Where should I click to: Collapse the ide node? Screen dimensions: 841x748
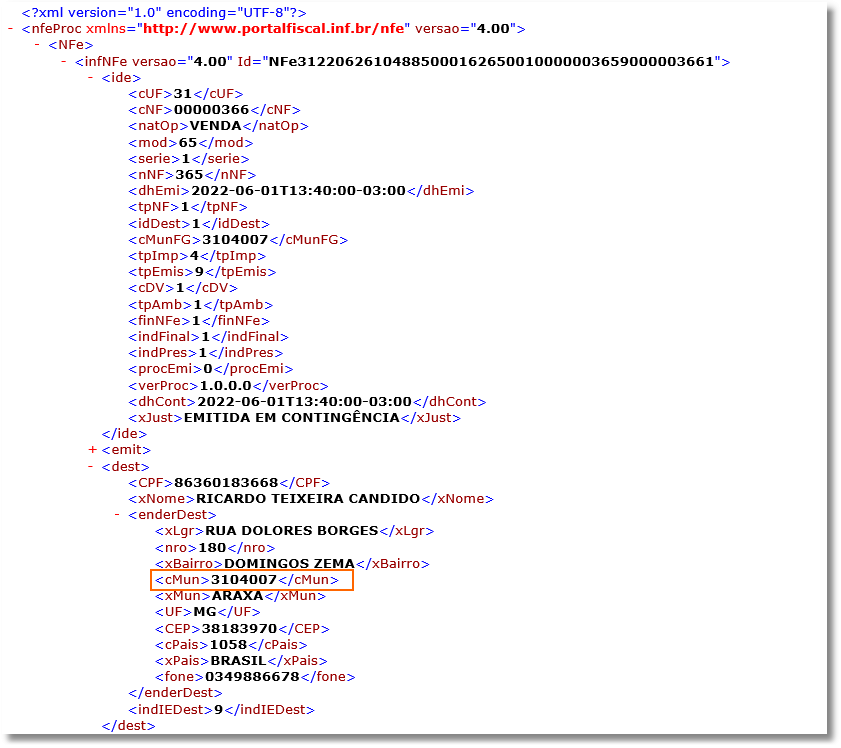coord(91,78)
